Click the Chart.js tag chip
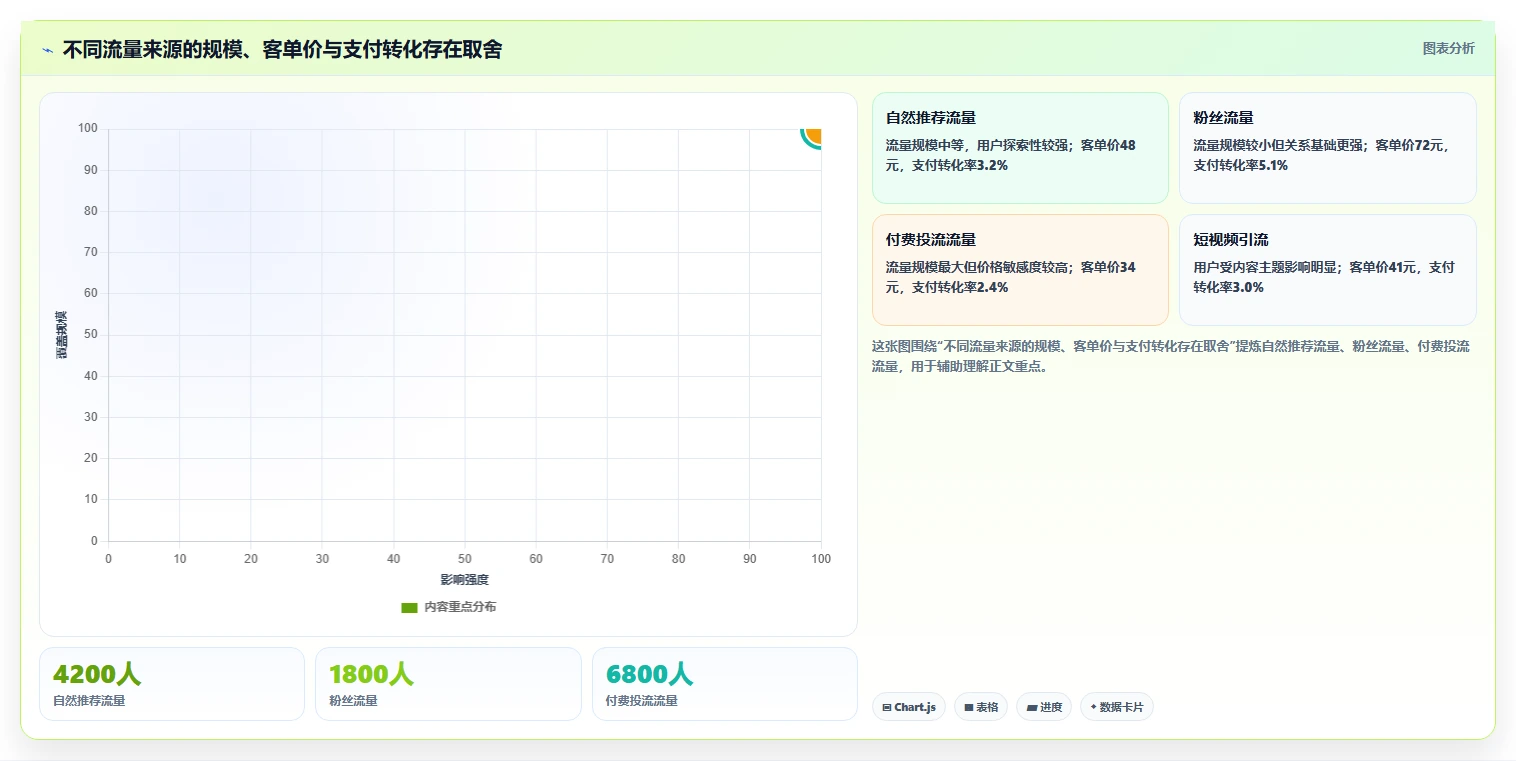 tap(909, 707)
